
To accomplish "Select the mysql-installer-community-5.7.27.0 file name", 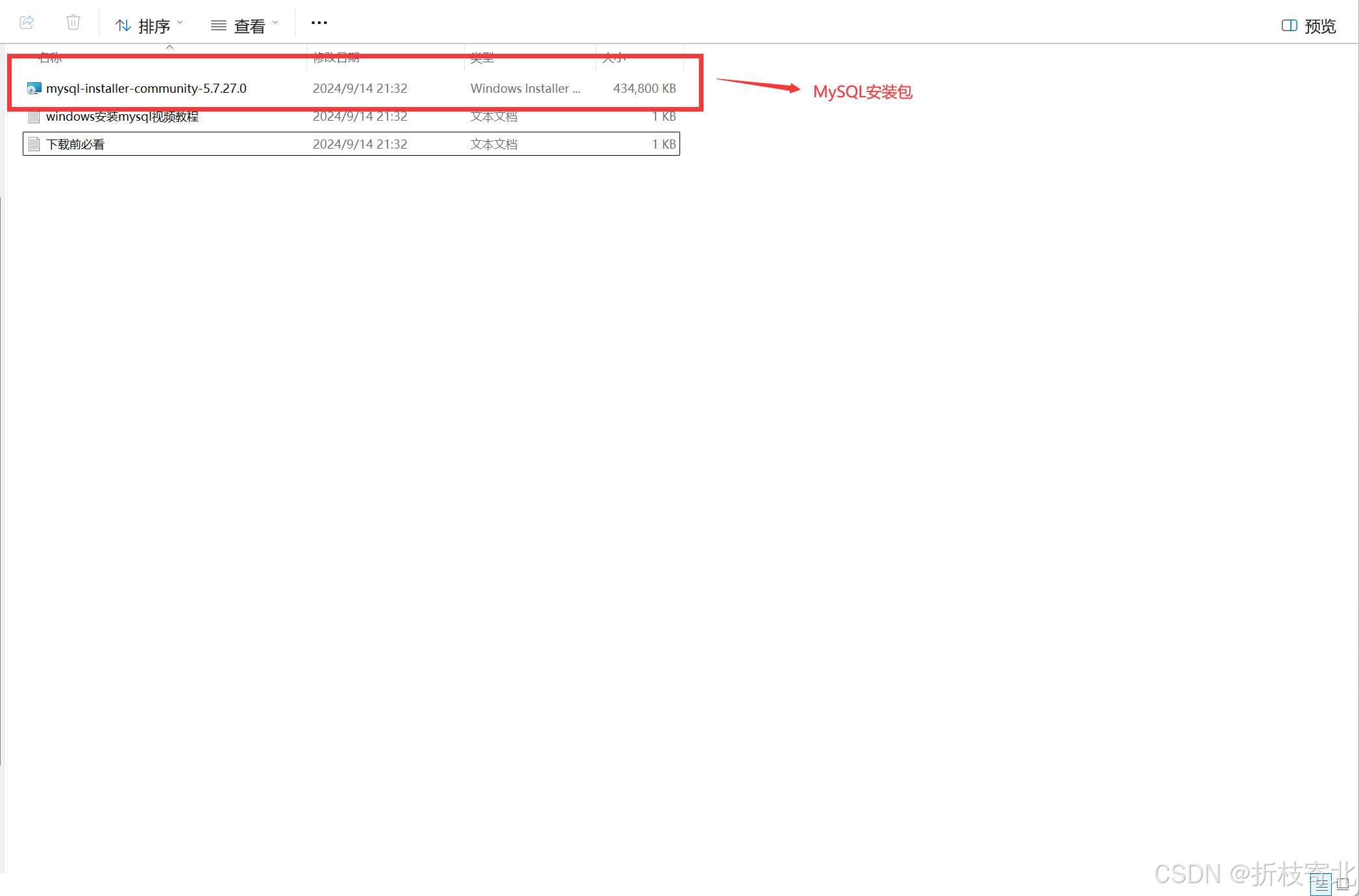I will [146, 88].
